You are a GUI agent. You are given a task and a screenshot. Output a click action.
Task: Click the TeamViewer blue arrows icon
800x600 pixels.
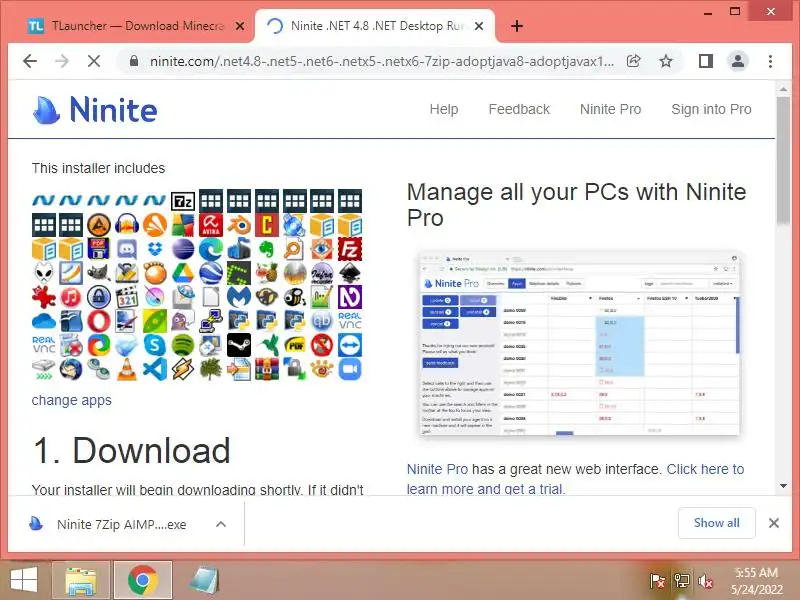pos(350,345)
